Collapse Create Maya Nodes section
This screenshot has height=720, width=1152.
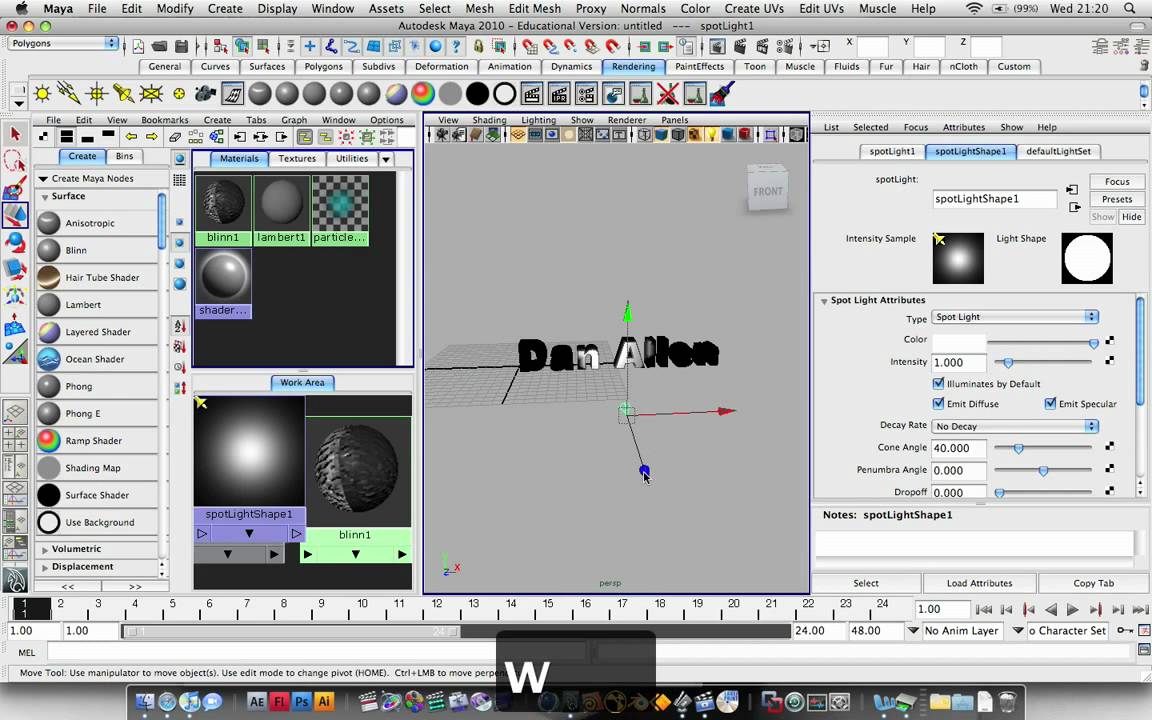(43, 179)
